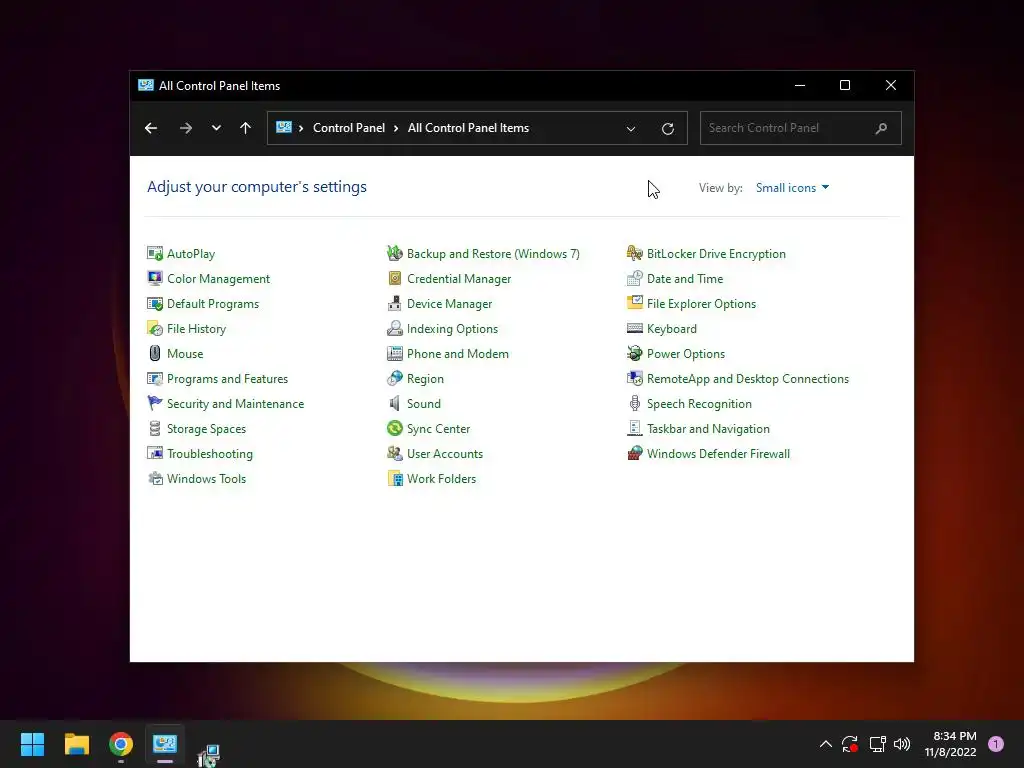
Task: Click the Region globe icon
Action: click(x=394, y=379)
